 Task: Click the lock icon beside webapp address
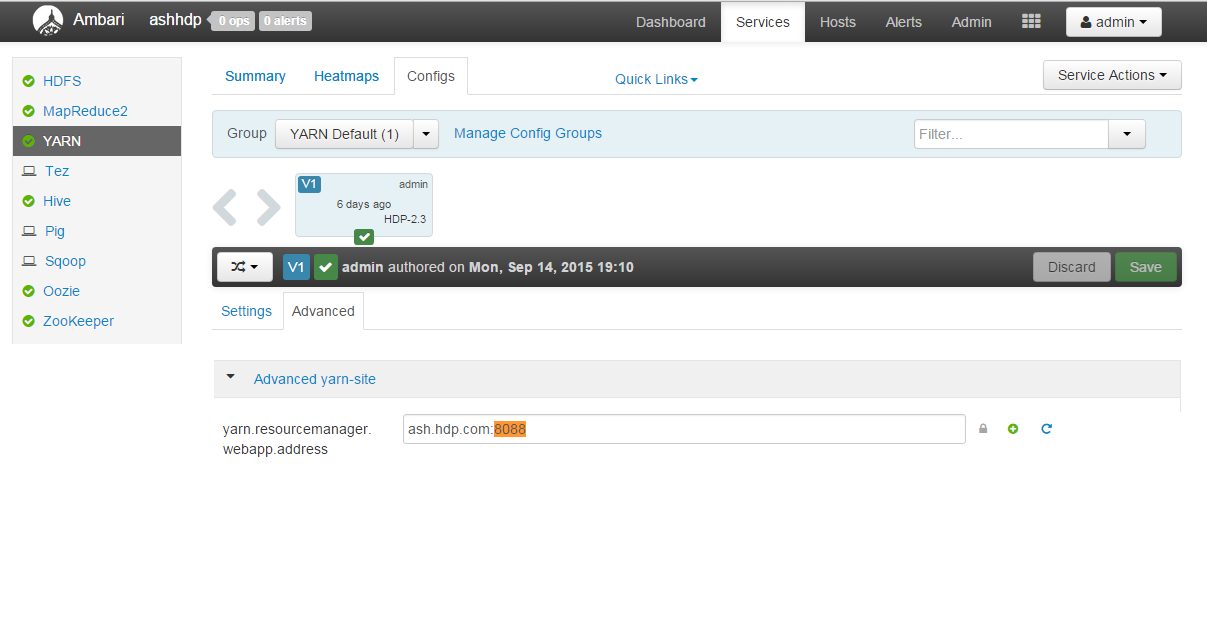coord(983,429)
